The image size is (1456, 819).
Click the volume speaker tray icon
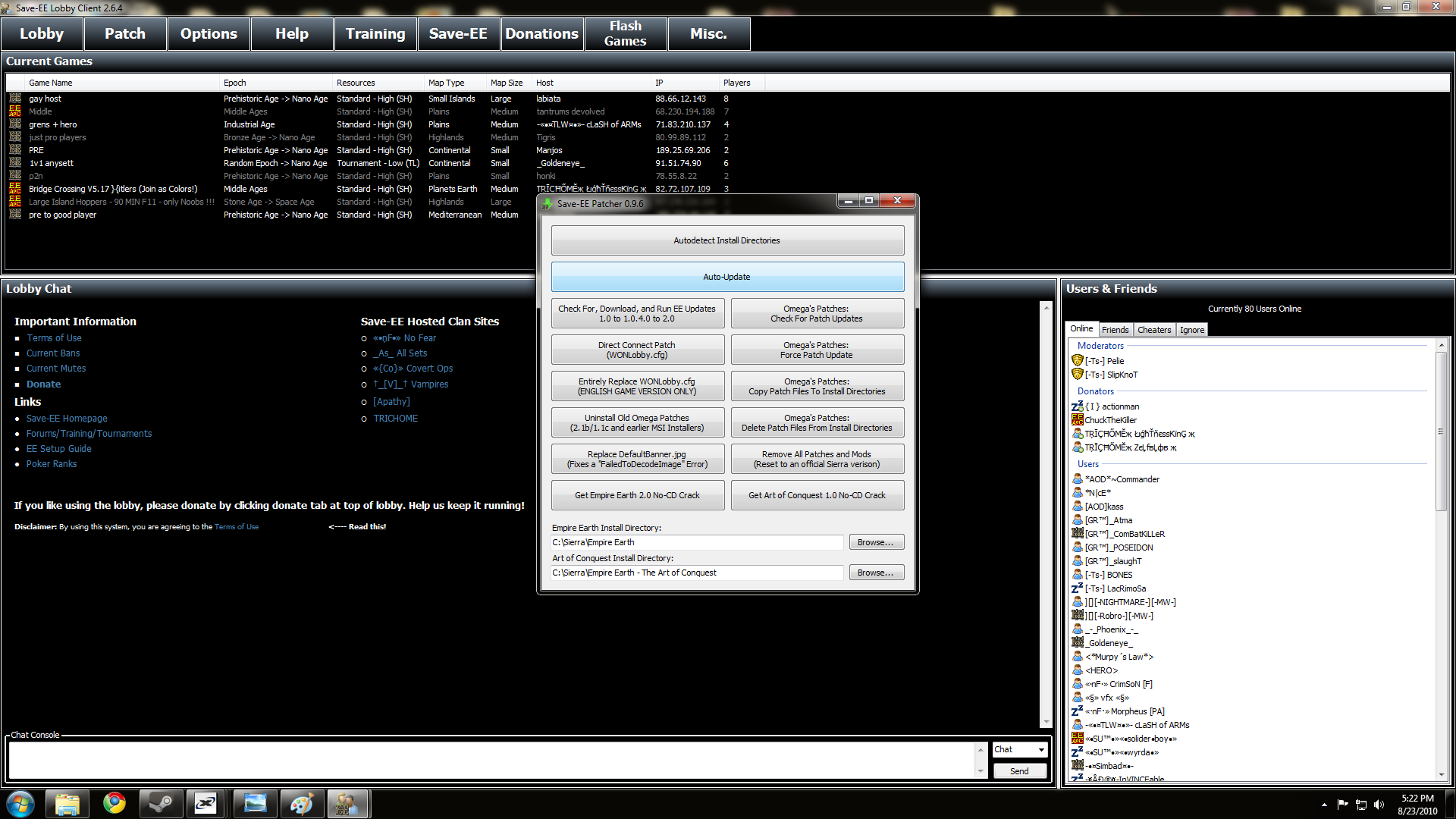click(x=1379, y=805)
